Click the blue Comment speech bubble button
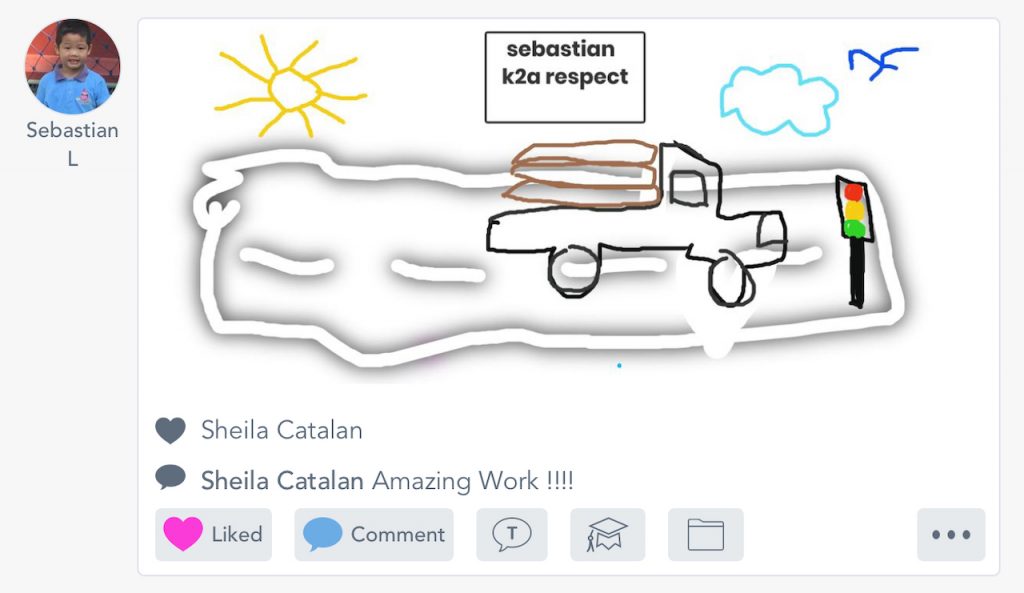Screen dimensions: 1024x593 click(373, 535)
